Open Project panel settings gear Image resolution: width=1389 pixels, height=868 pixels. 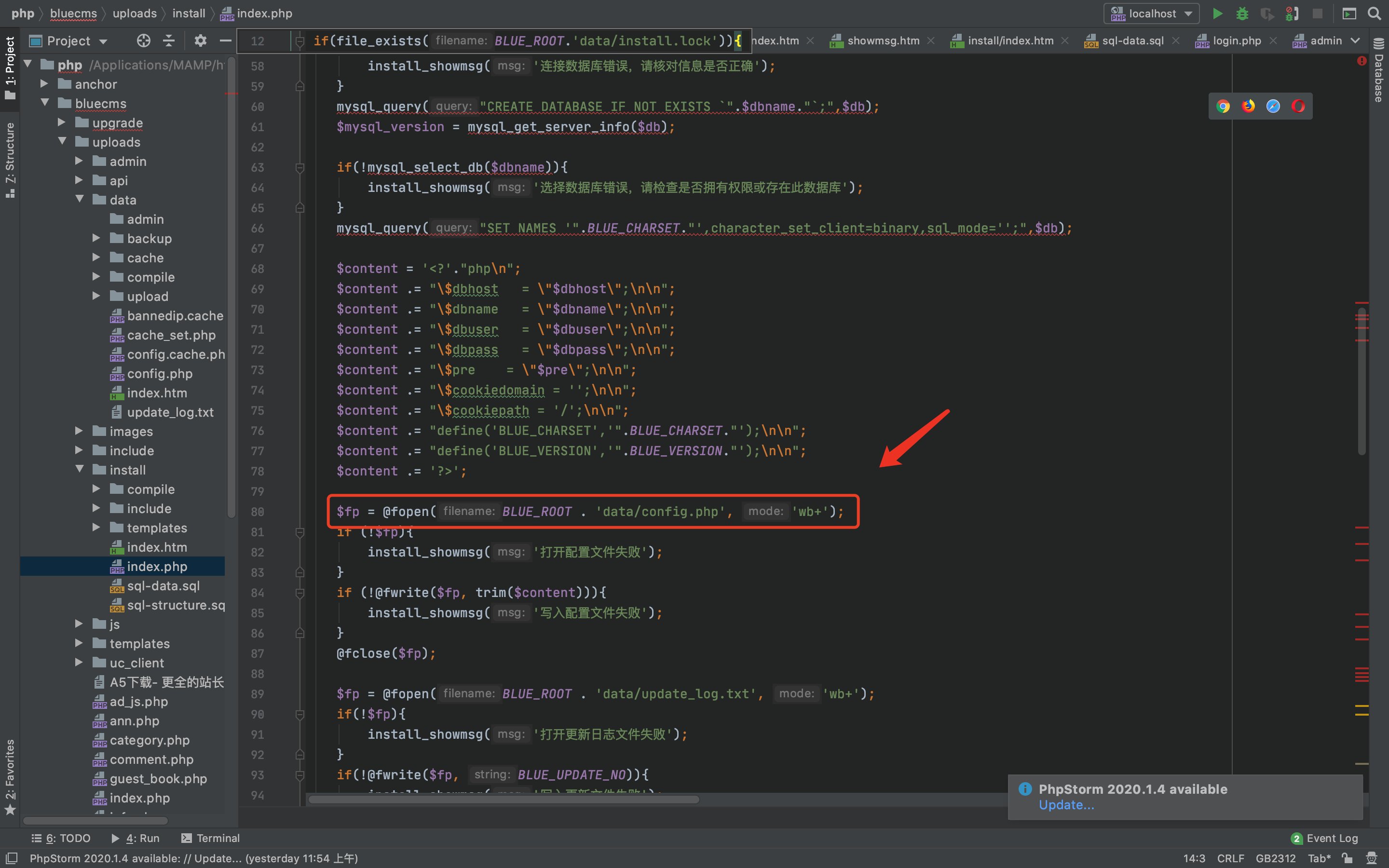pos(200,41)
